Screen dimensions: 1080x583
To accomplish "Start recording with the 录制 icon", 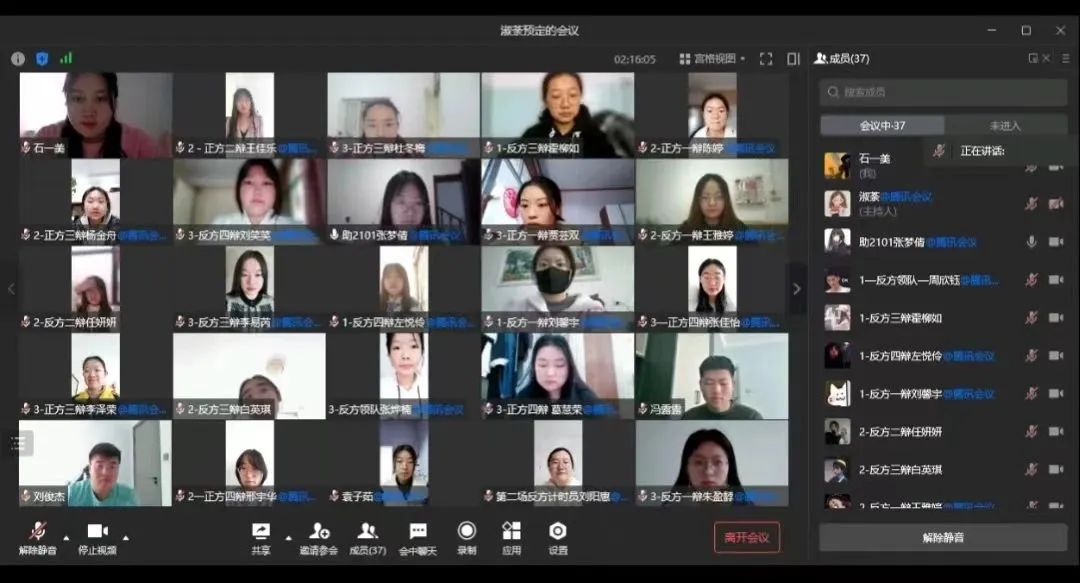I will (466, 532).
